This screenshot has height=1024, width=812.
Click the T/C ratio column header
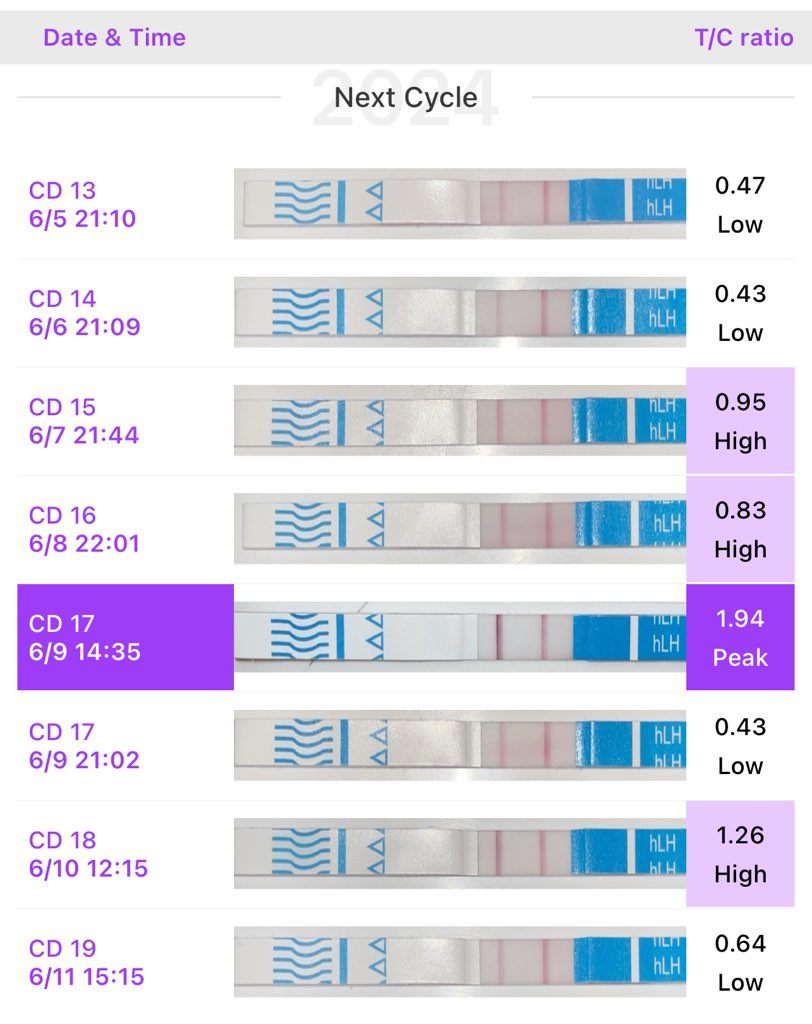(744, 38)
